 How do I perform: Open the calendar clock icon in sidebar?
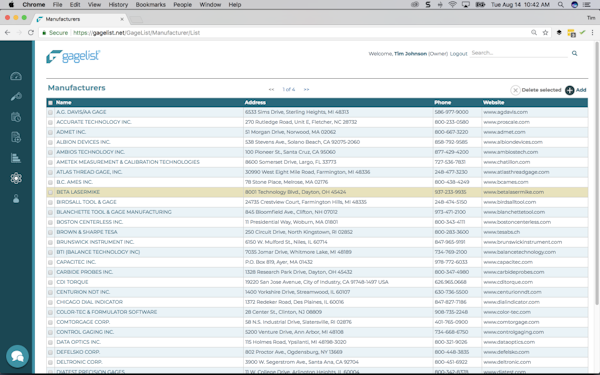(x=16, y=117)
